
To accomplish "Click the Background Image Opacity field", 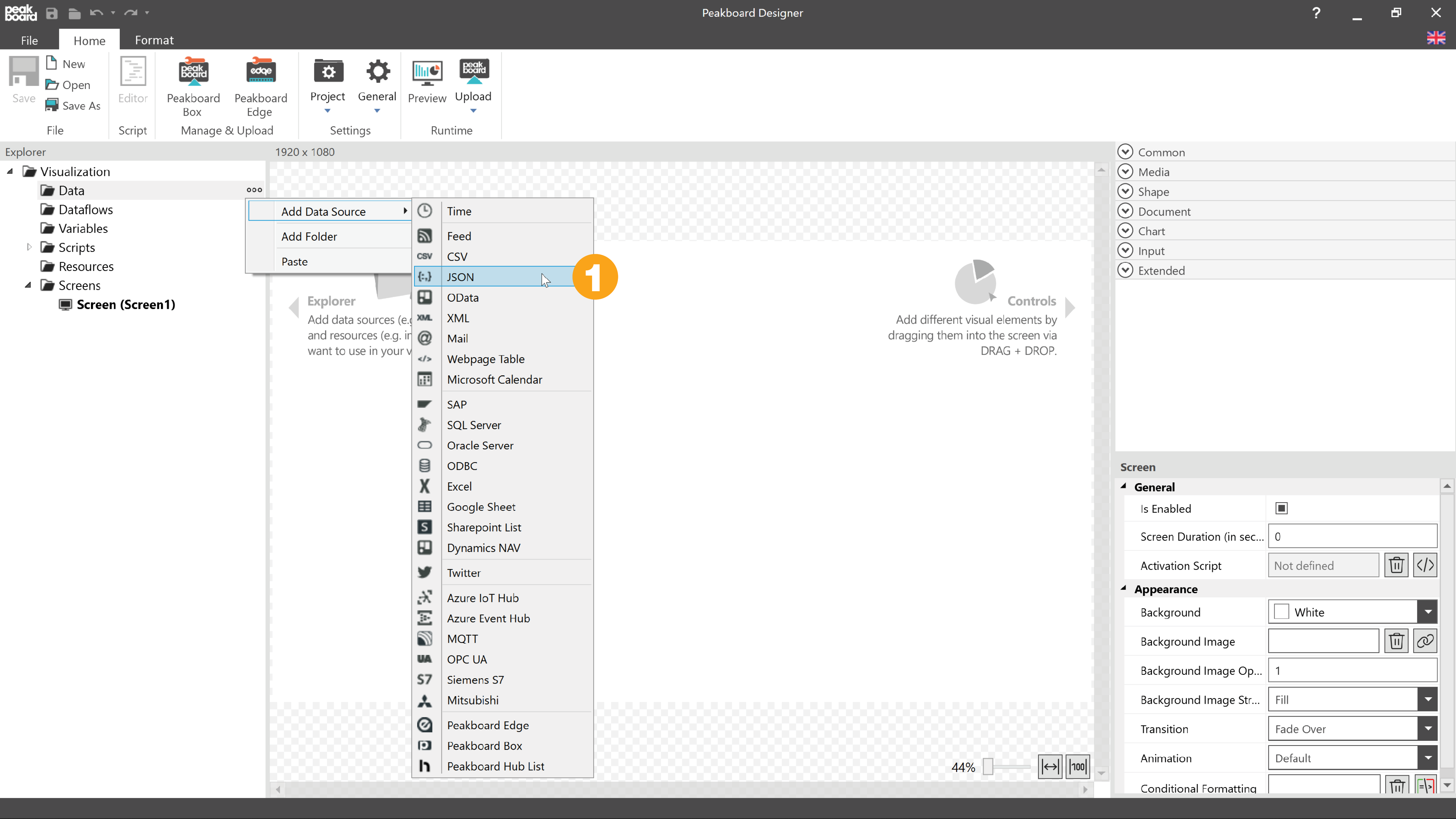I will click(1352, 670).
